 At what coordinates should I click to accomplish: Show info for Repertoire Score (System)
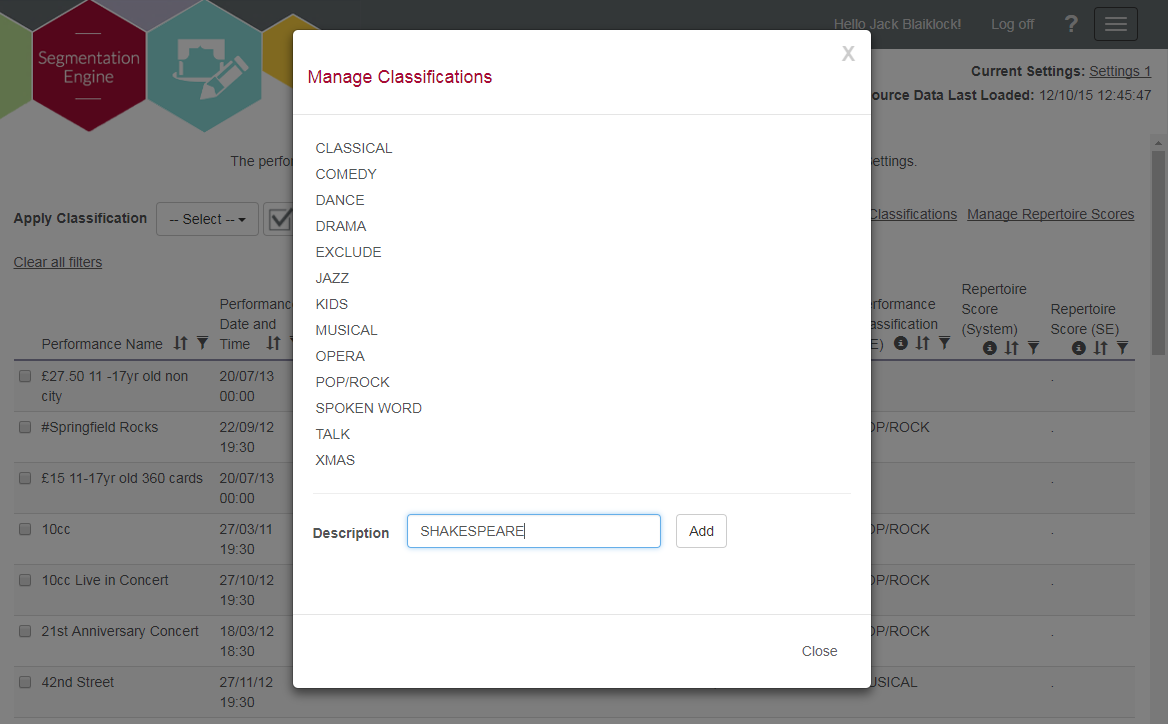989,348
